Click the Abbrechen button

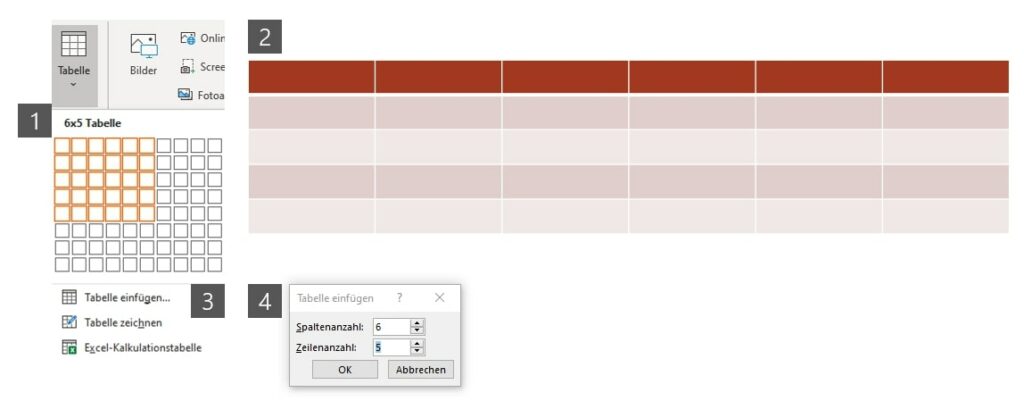pos(421,370)
